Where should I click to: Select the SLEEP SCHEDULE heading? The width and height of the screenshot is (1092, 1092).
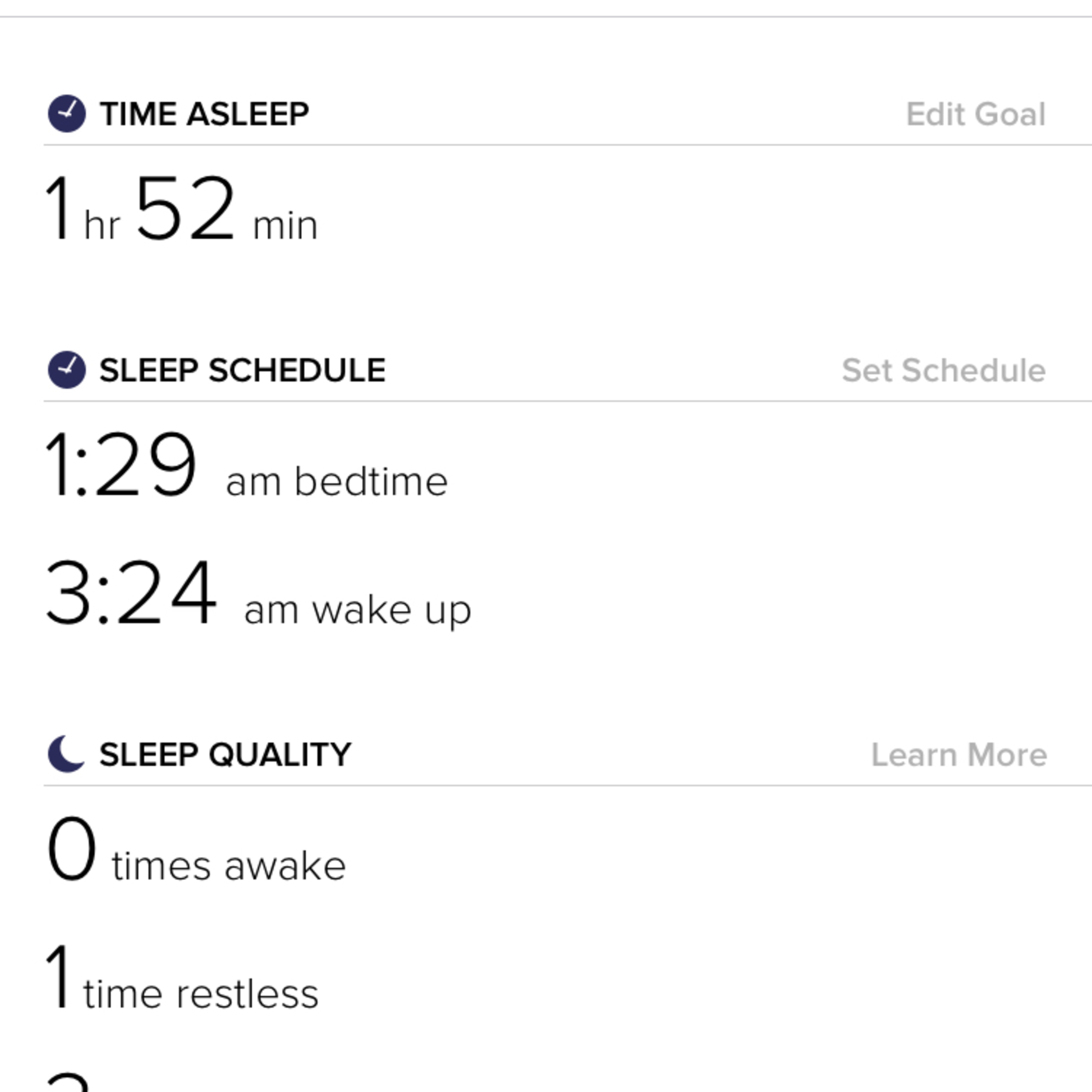[x=242, y=370]
